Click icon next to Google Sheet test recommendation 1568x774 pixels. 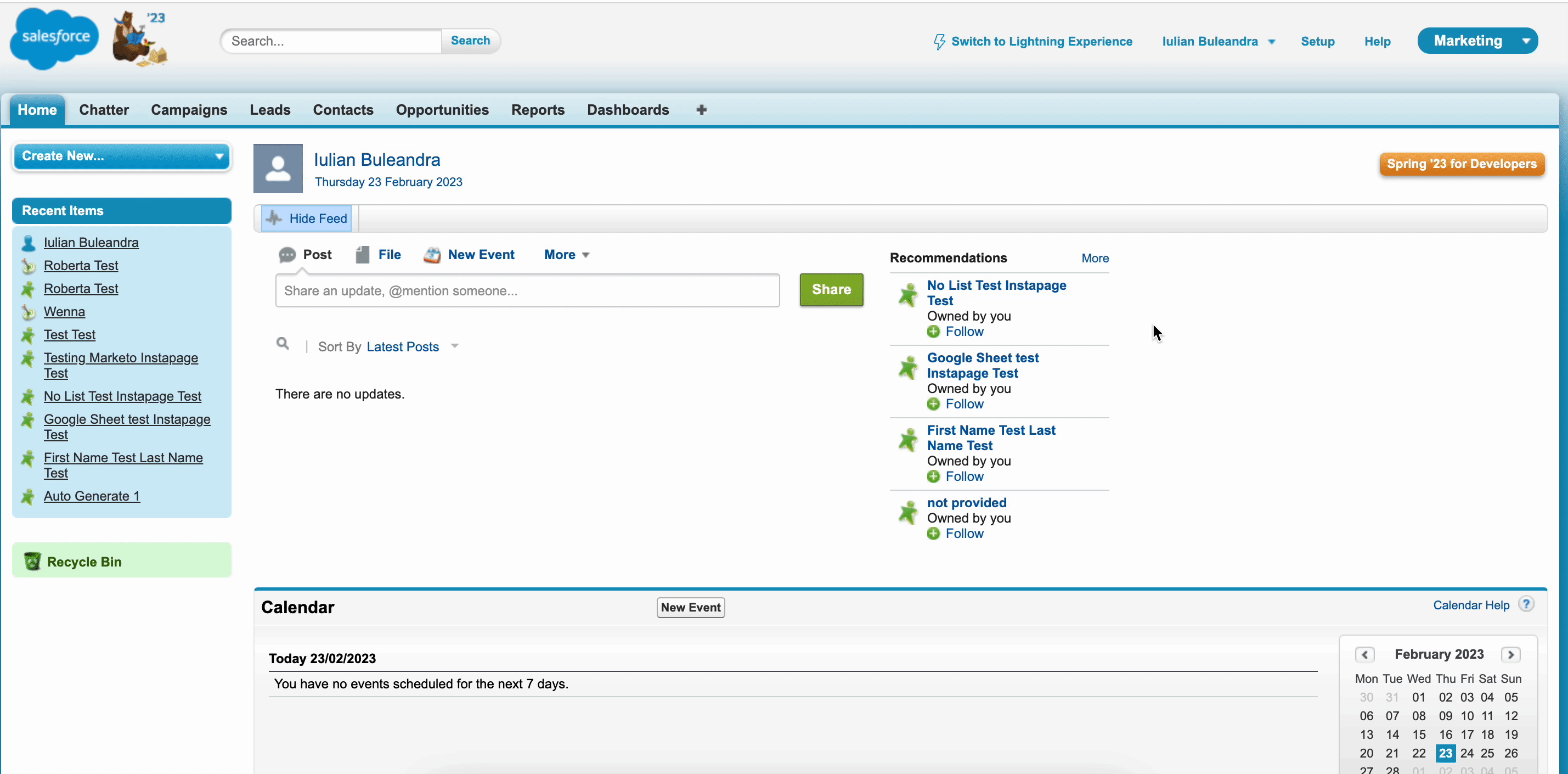click(x=907, y=367)
